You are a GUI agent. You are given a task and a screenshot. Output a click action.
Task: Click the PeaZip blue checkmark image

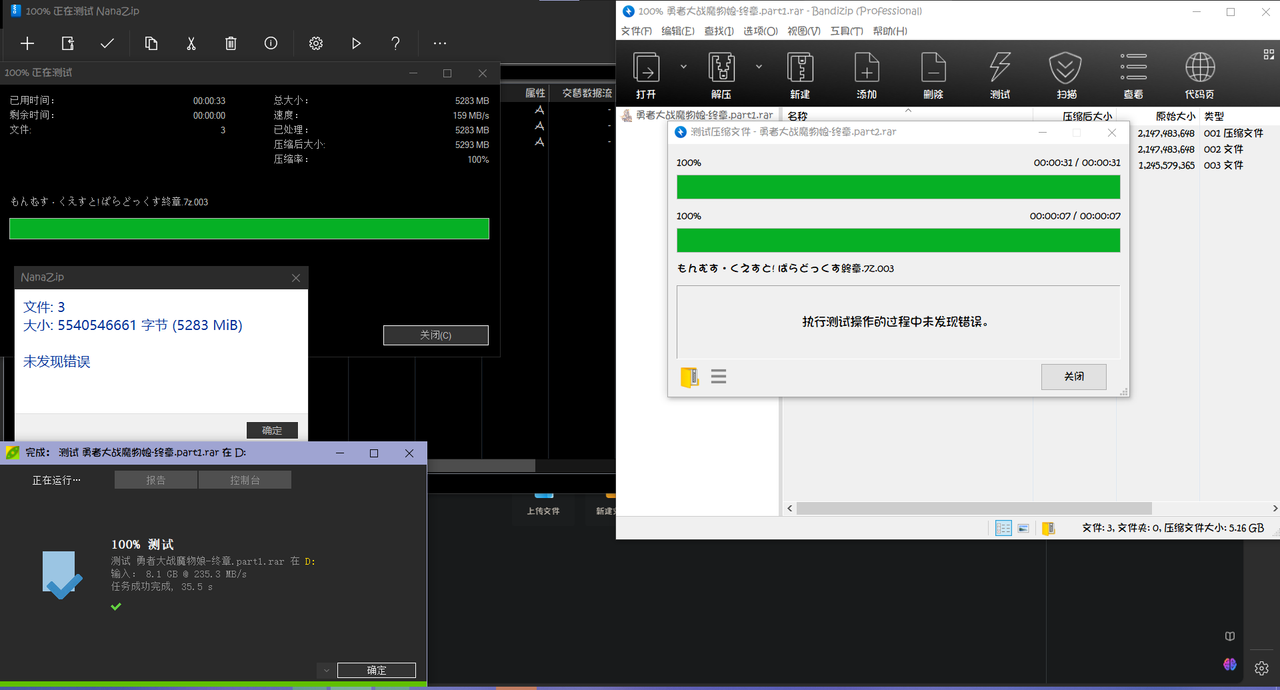(x=62, y=576)
